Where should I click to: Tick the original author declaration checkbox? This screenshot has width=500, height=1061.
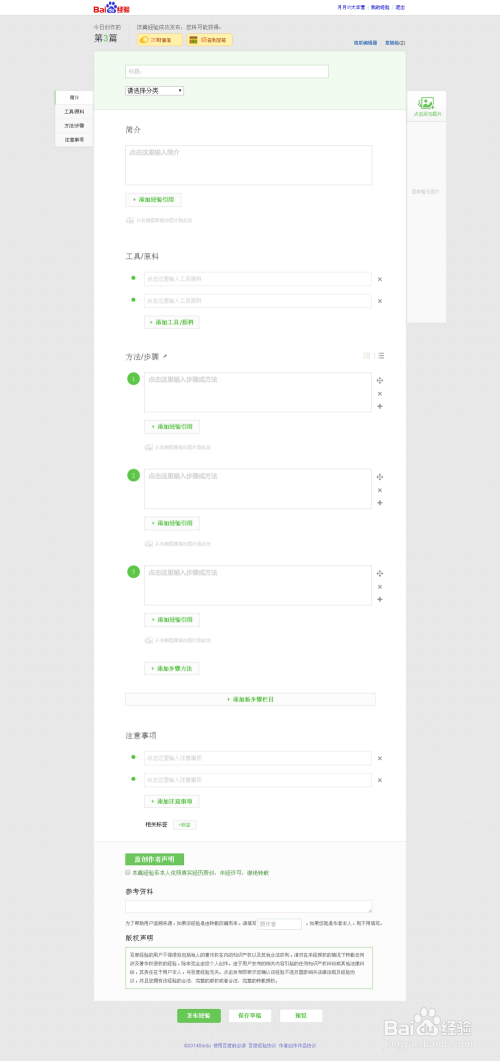128,873
